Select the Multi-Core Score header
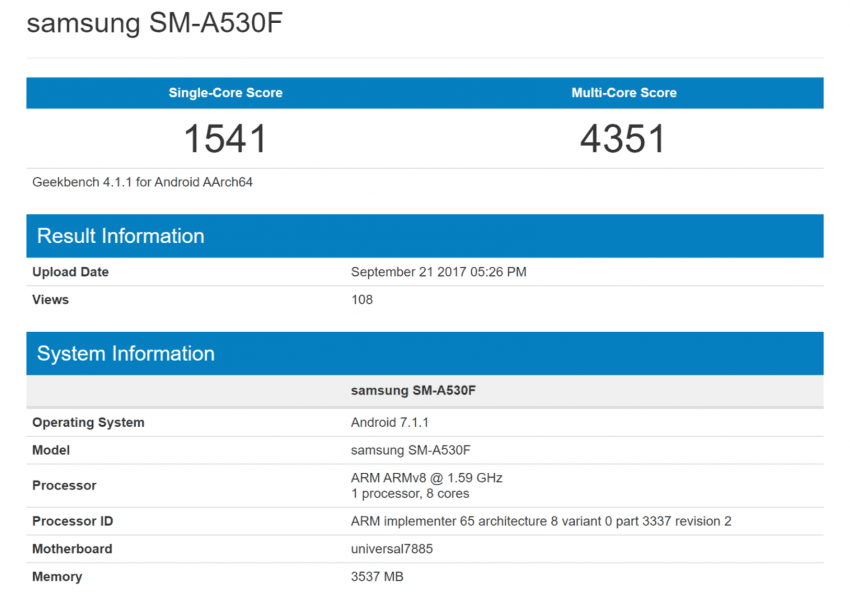850x599 pixels. [x=624, y=93]
